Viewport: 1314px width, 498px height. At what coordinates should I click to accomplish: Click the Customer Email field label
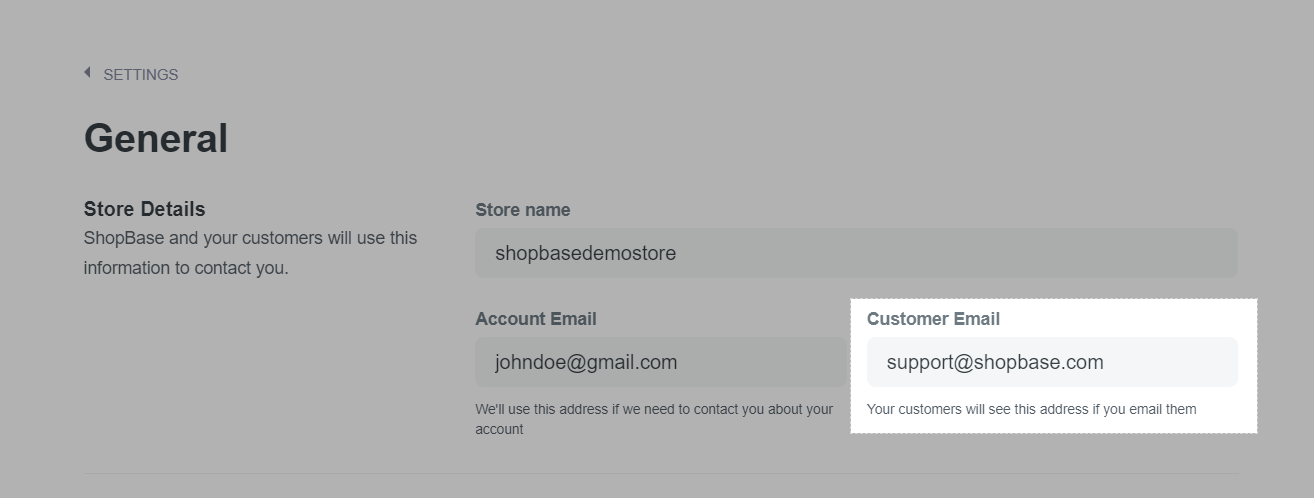pos(933,319)
